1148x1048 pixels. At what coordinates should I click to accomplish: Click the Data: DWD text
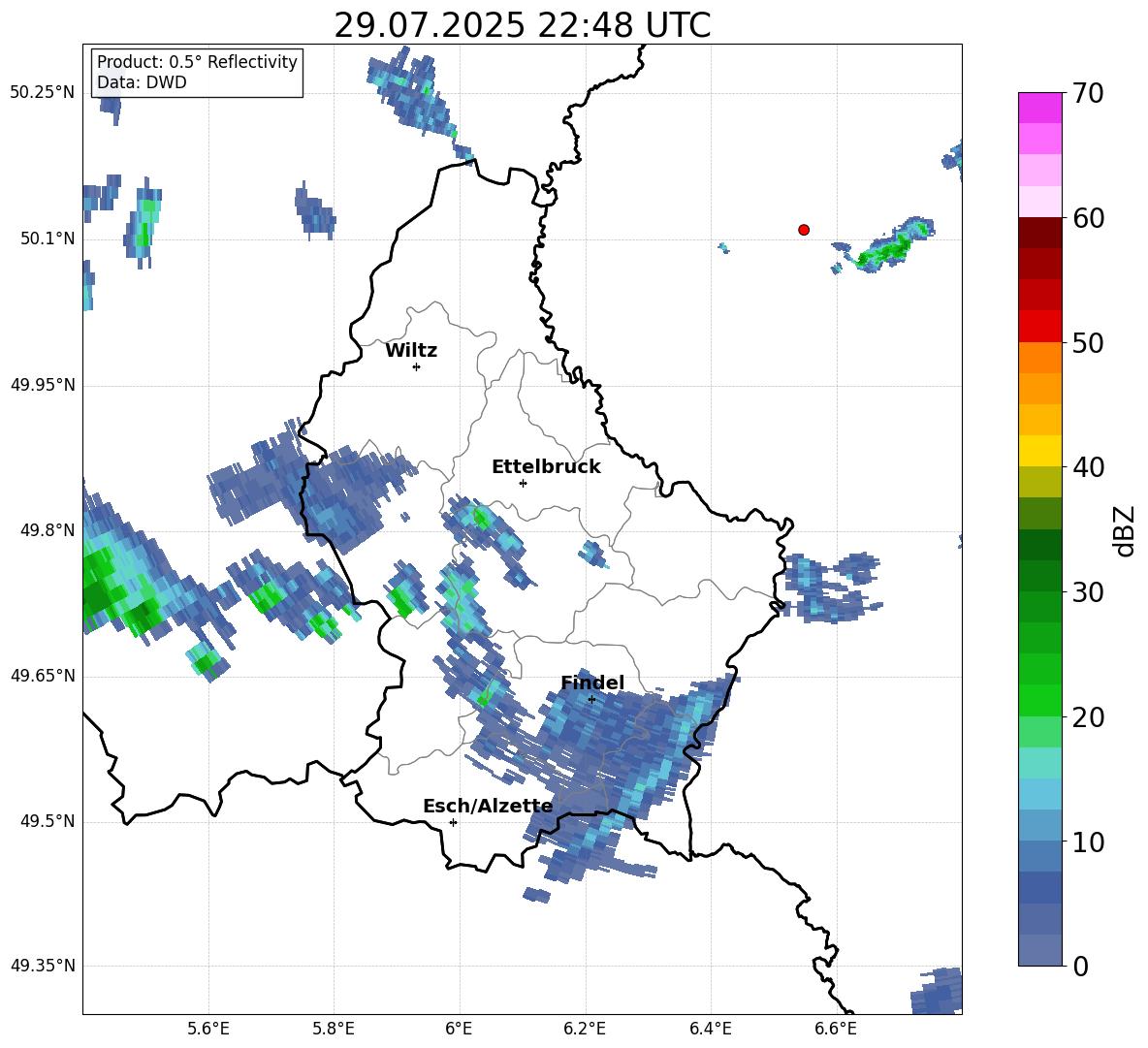coord(142,82)
